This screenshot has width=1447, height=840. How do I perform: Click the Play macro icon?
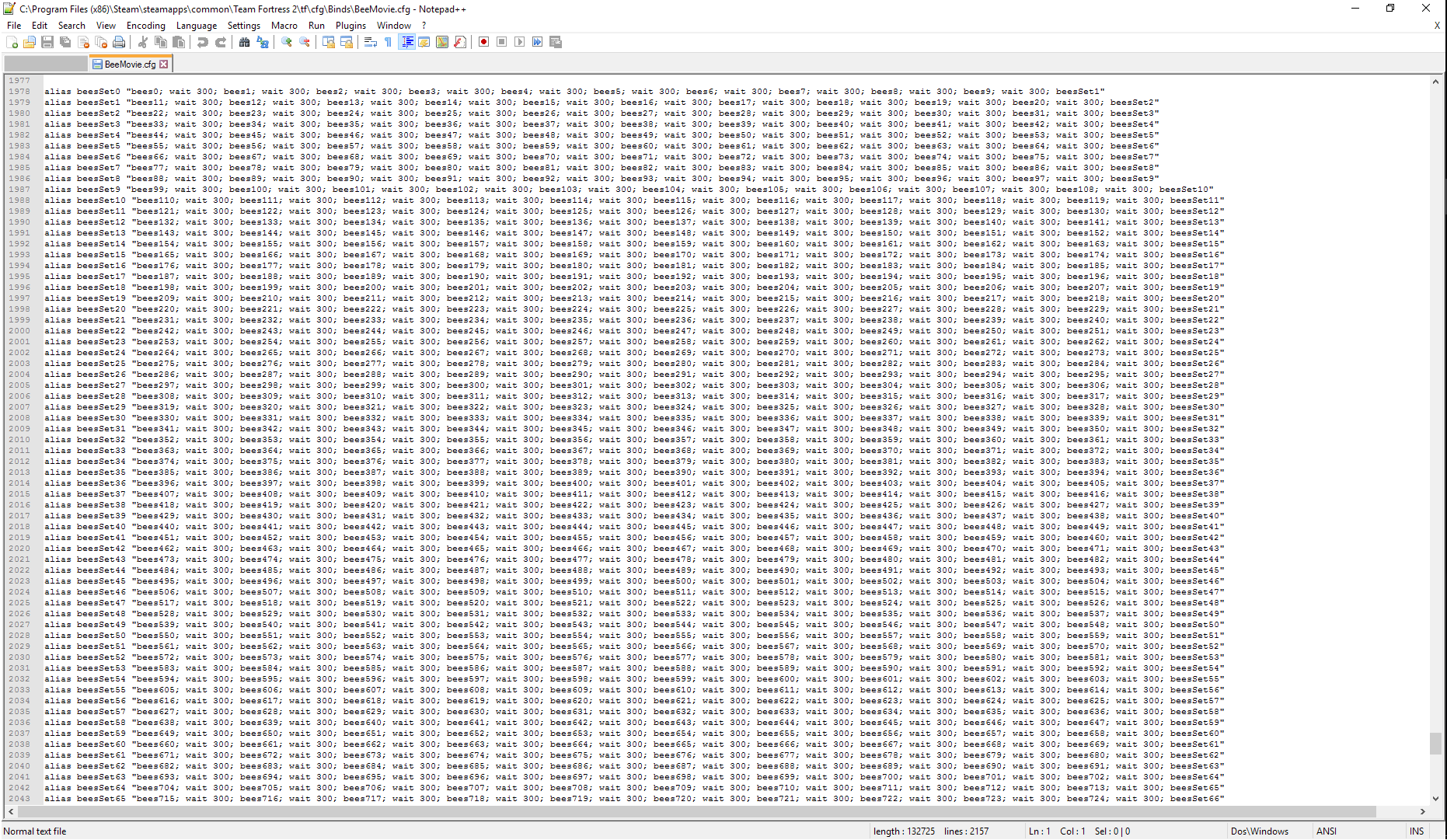click(519, 42)
